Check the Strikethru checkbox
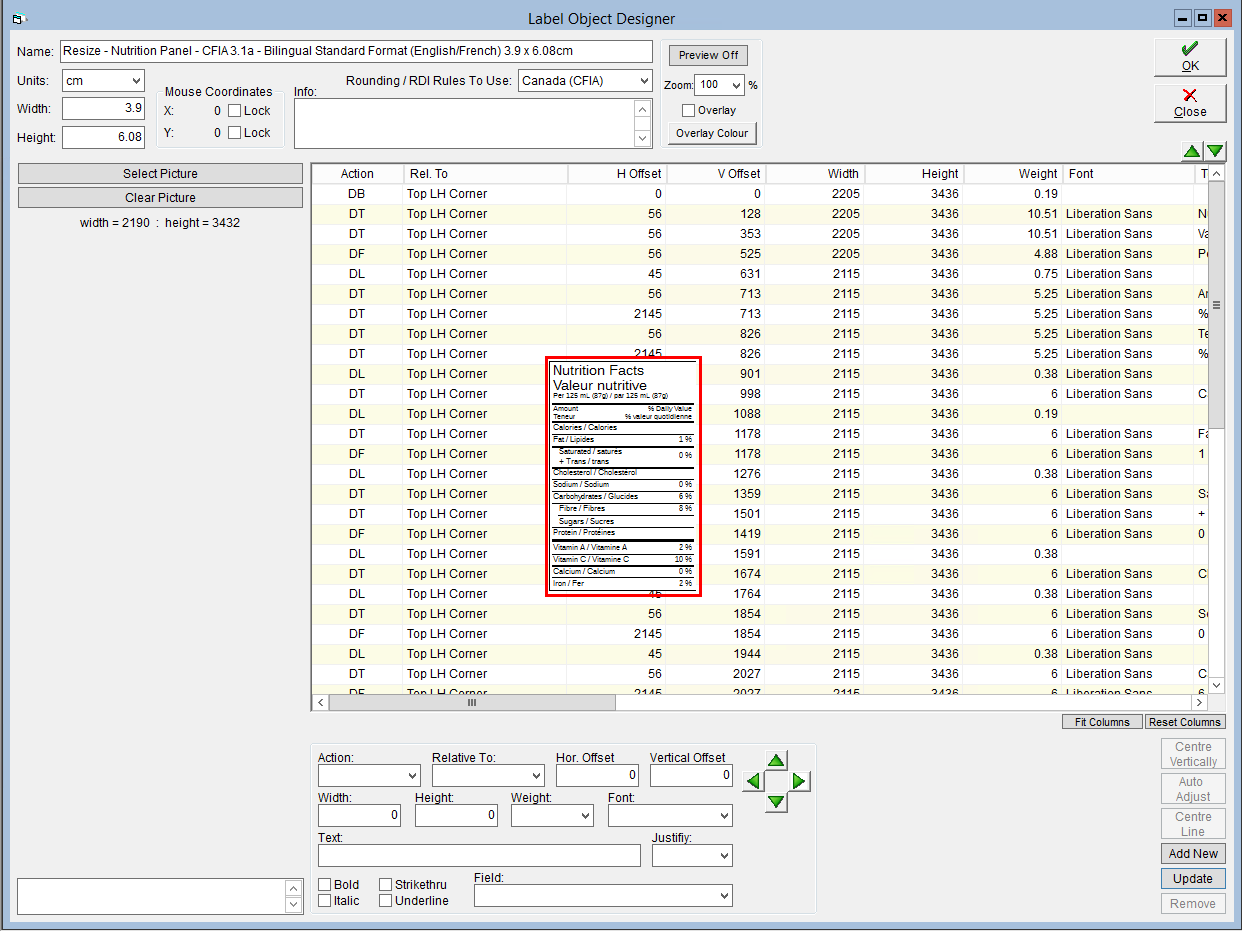The height and width of the screenshot is (932, 1242). click(386, 885)
